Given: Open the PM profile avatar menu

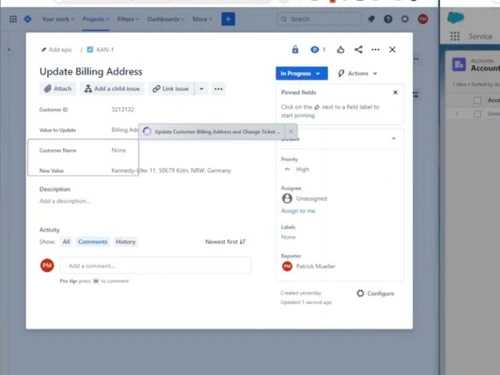Looking at the screenshot, I should coord(423,19).
